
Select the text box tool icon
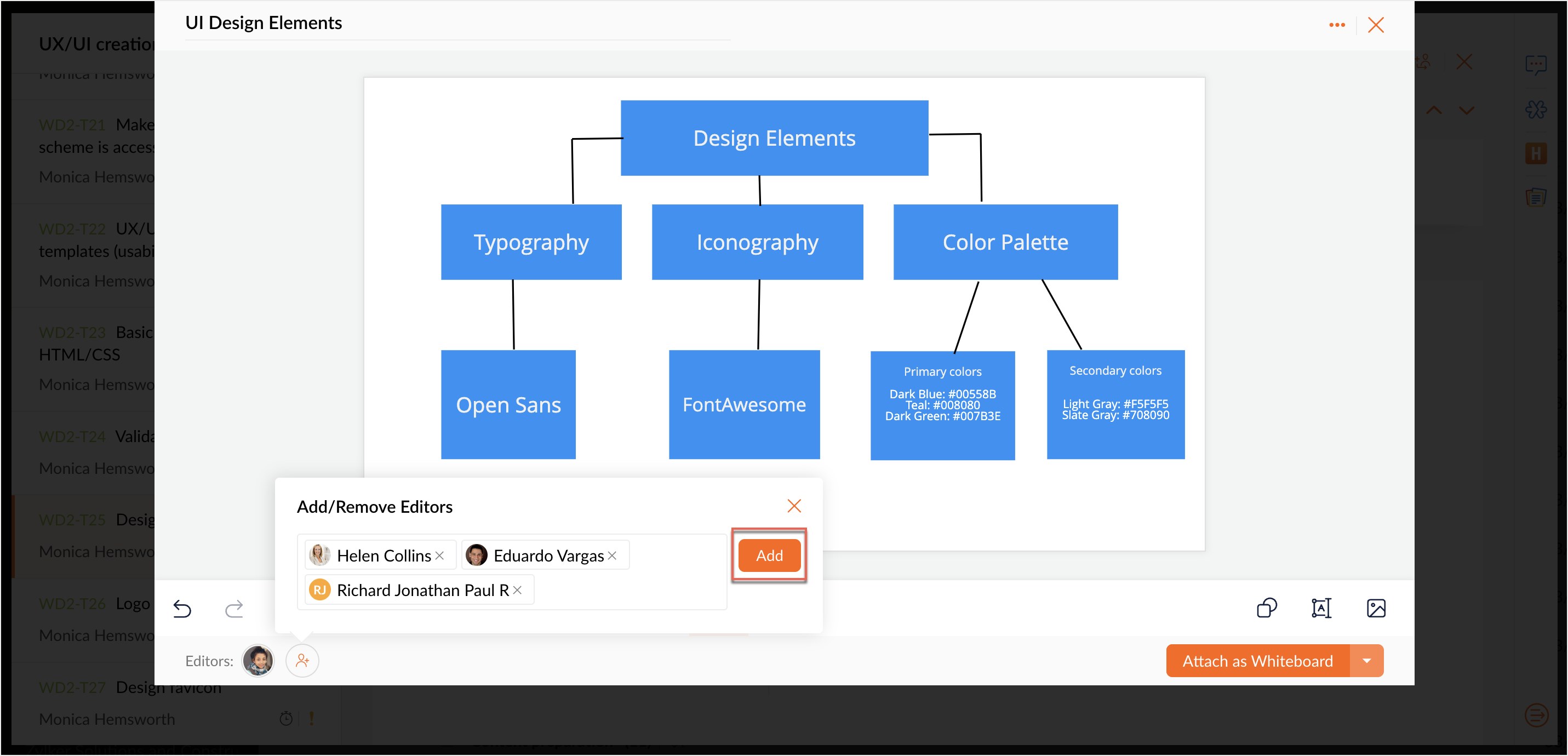(1321, 608)
